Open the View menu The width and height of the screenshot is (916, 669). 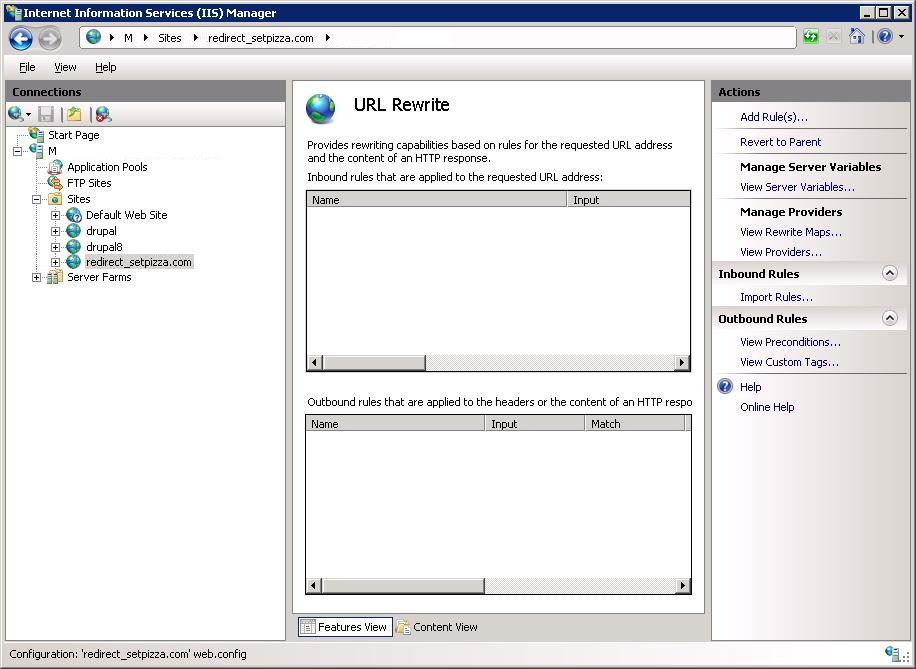[65, 67]
